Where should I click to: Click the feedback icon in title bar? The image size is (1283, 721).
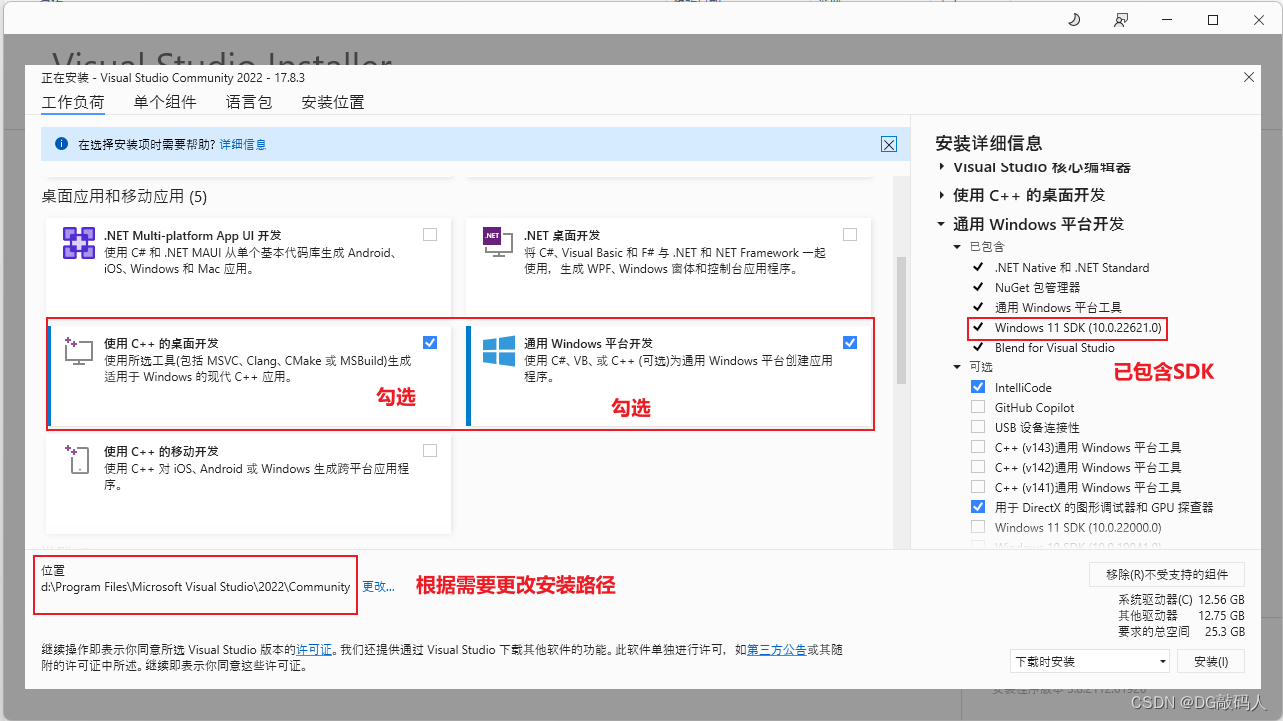point(1121,19)
